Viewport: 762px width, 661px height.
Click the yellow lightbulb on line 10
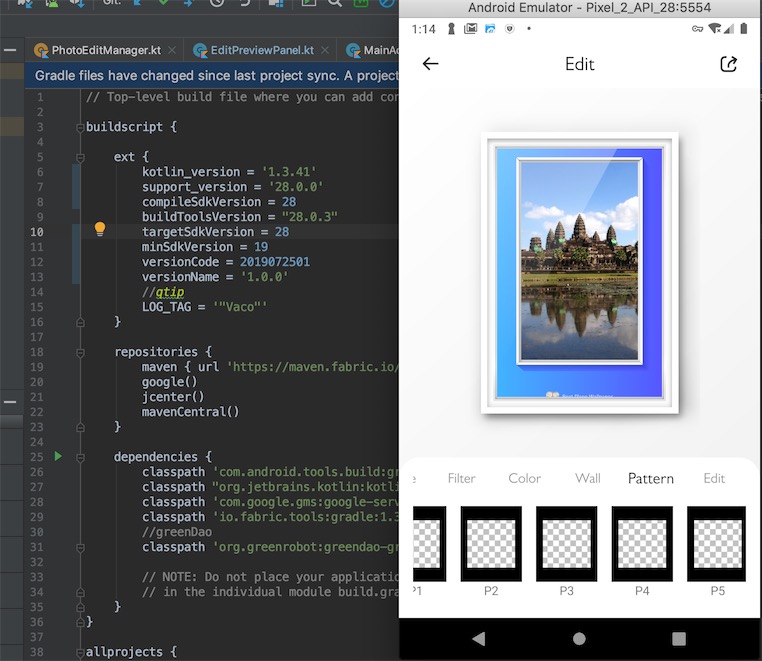(x=100, y=229)
